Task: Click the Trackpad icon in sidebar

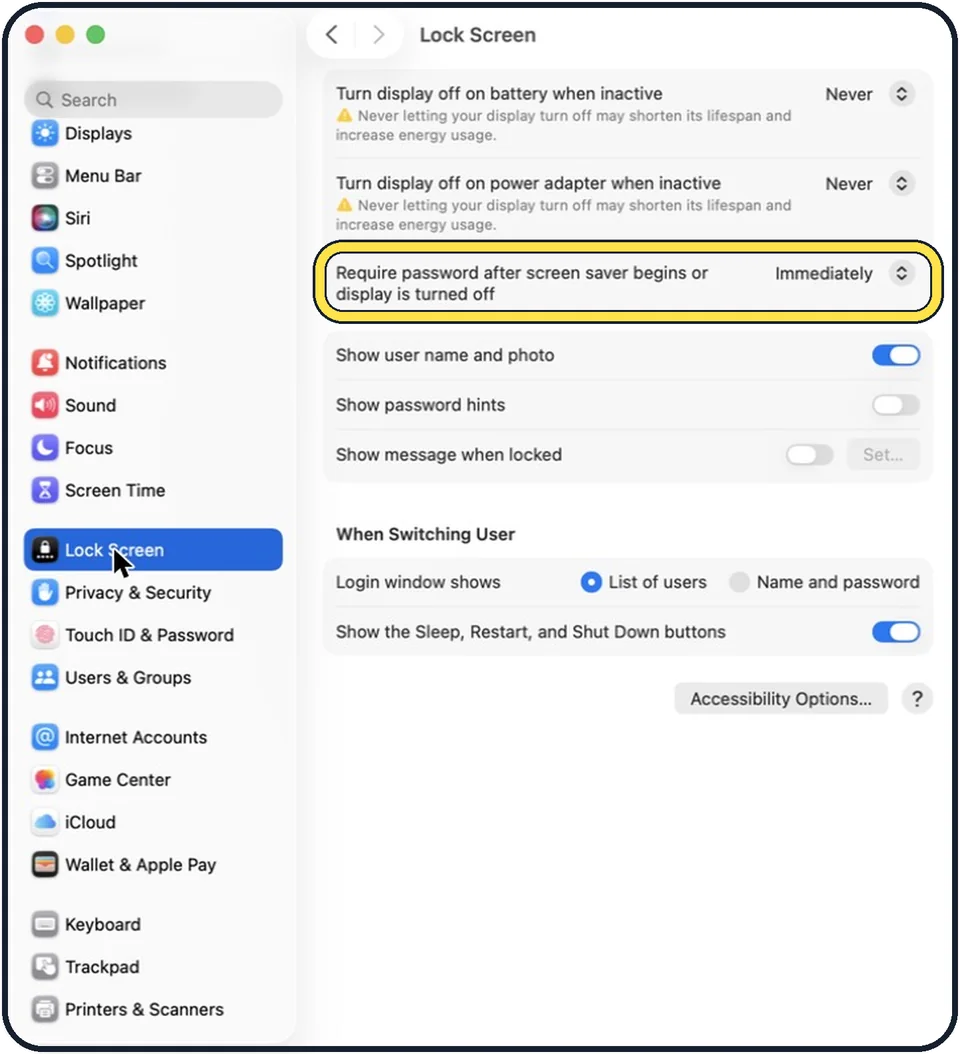Action: click(x=45, y=967)
